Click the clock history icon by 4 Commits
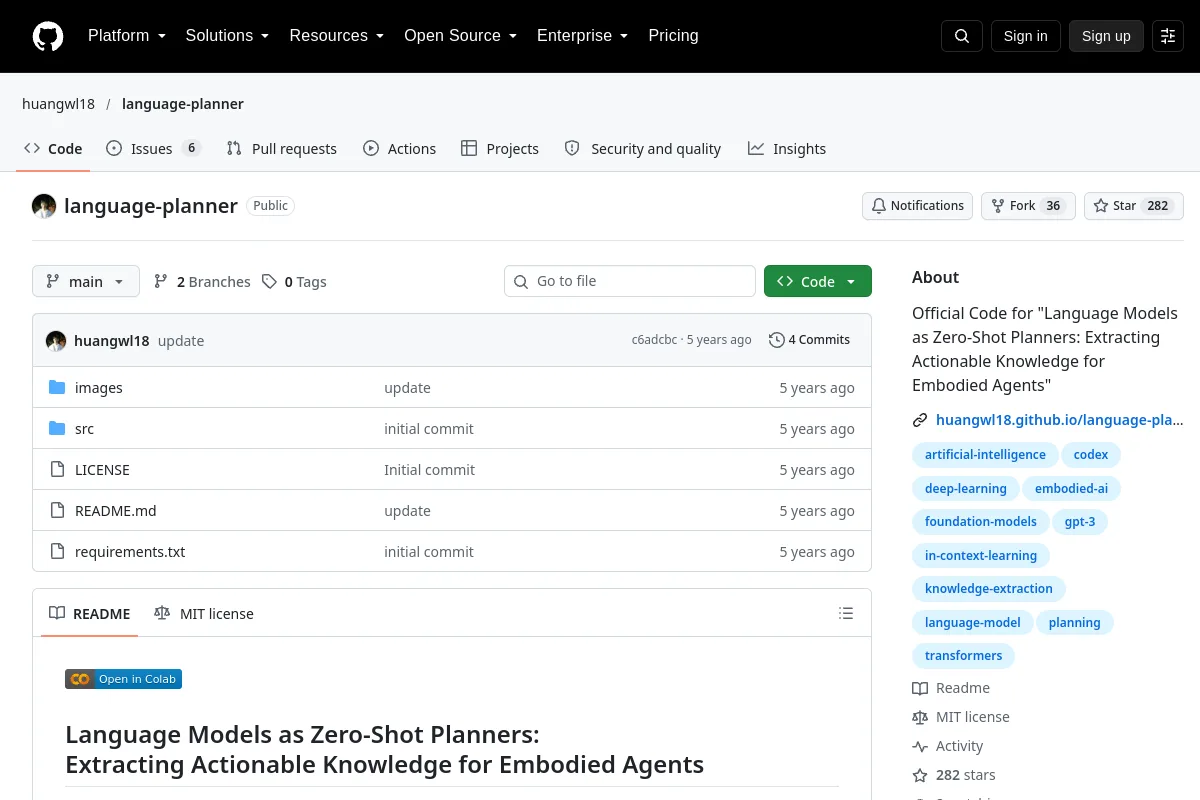The width and height of the screenshot is (1200, 800). pyautogui.click(x=776, y=340)
